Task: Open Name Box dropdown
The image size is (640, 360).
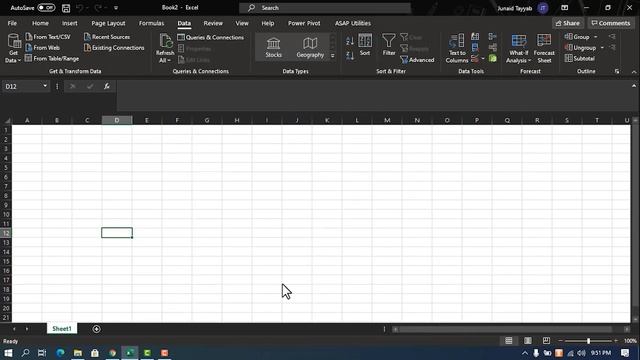Action: [x=45, y=86]
